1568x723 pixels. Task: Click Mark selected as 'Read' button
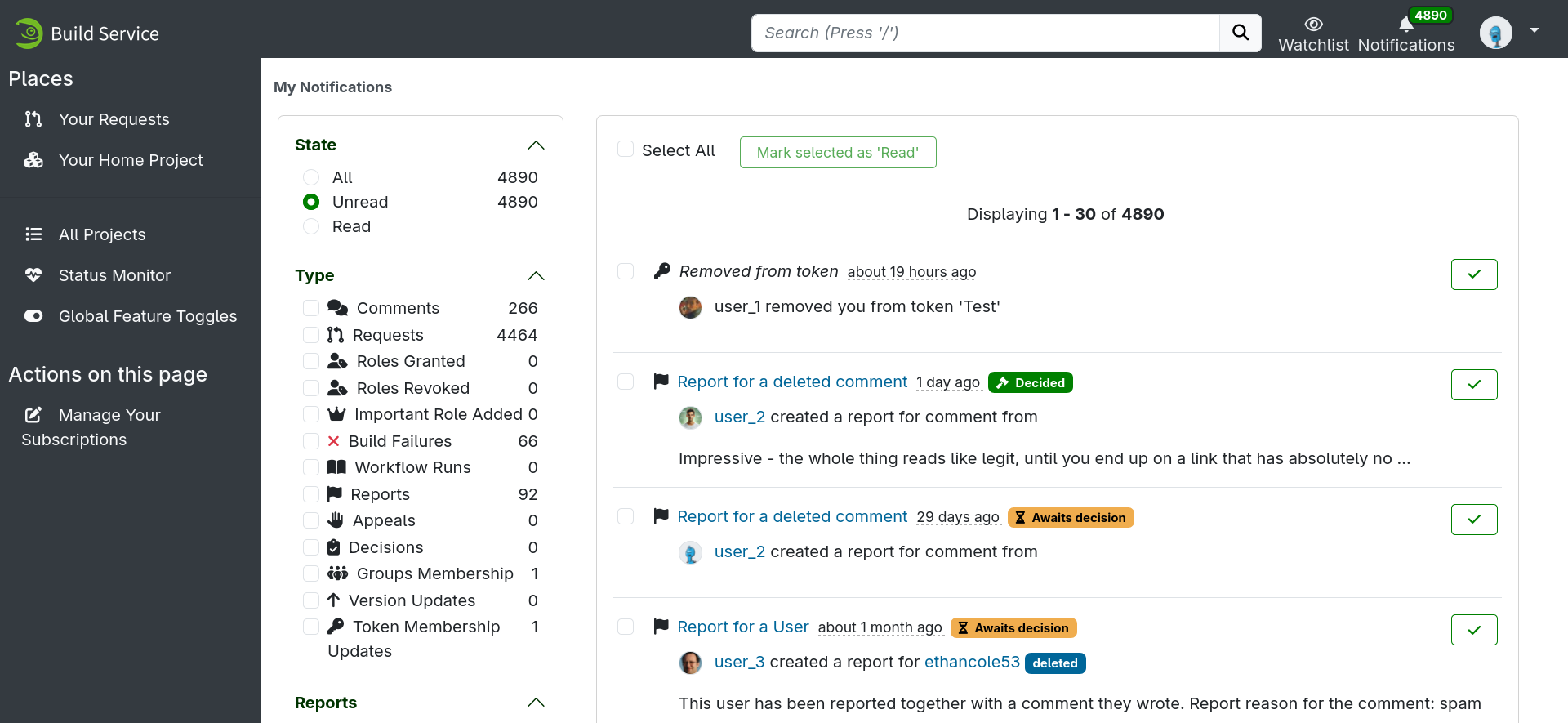click(x=838, y=152)
